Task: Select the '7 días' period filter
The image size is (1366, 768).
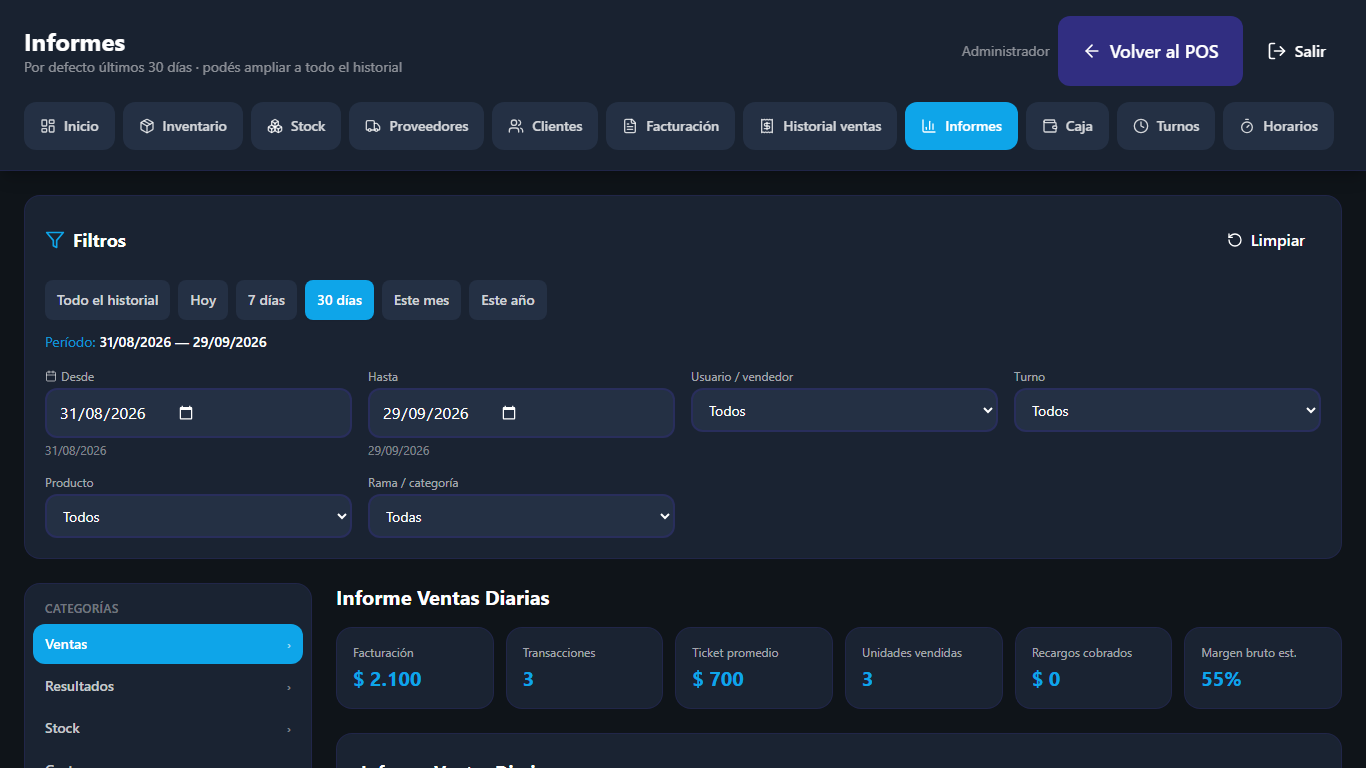Action: point(266,300)
